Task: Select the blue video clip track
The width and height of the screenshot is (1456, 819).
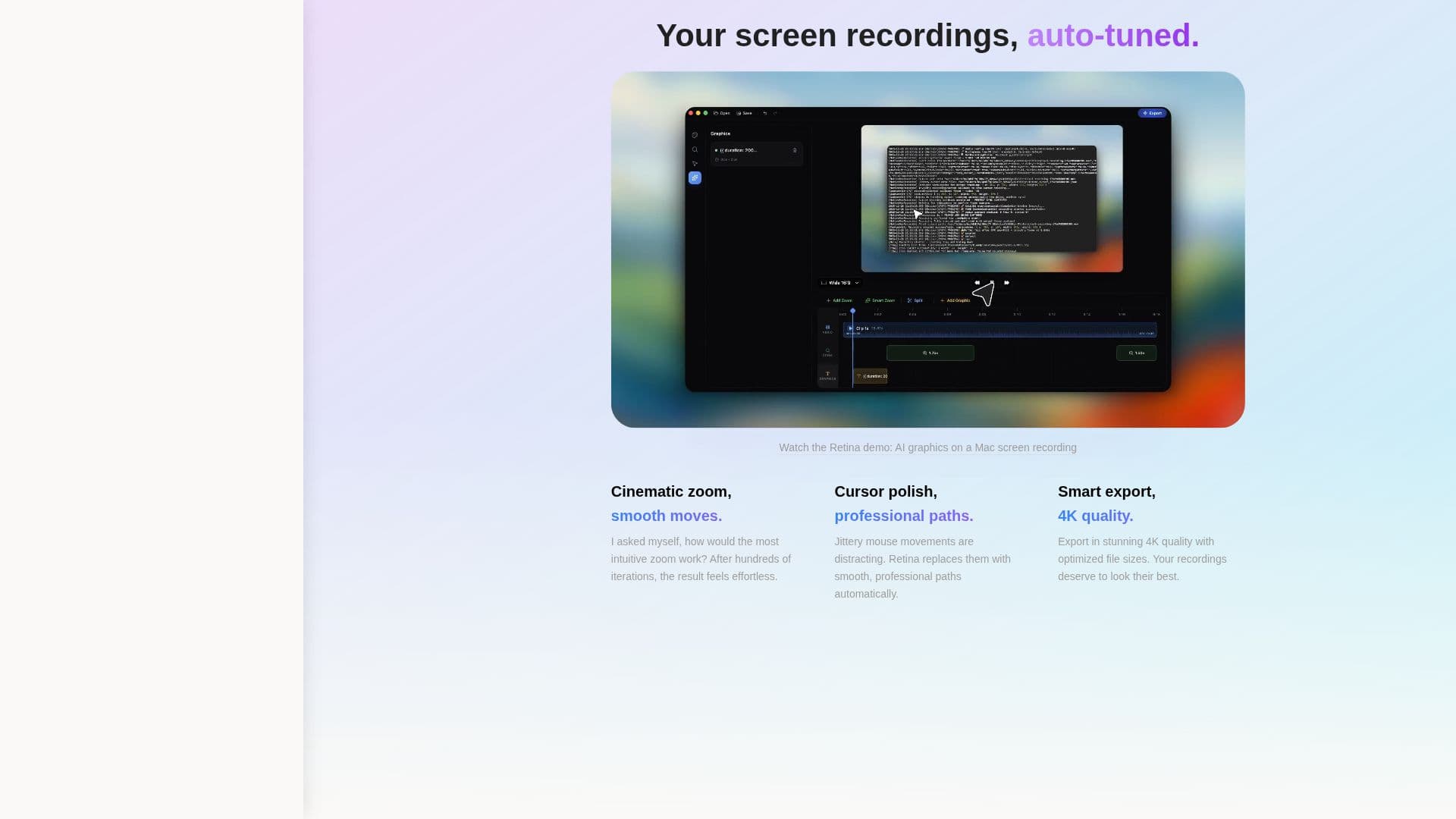Action: [999, 331]
